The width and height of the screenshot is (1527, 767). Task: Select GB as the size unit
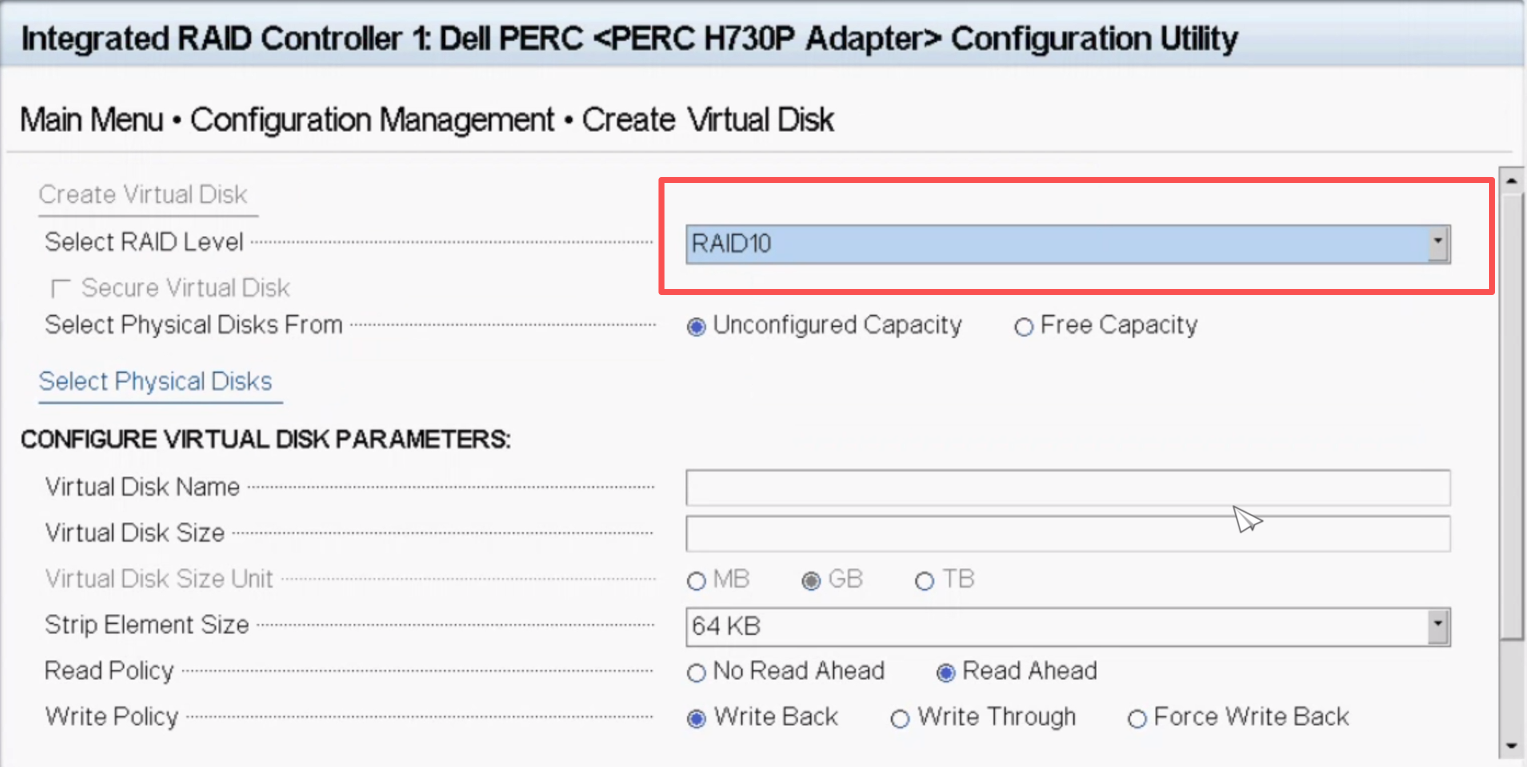[811, 581]
